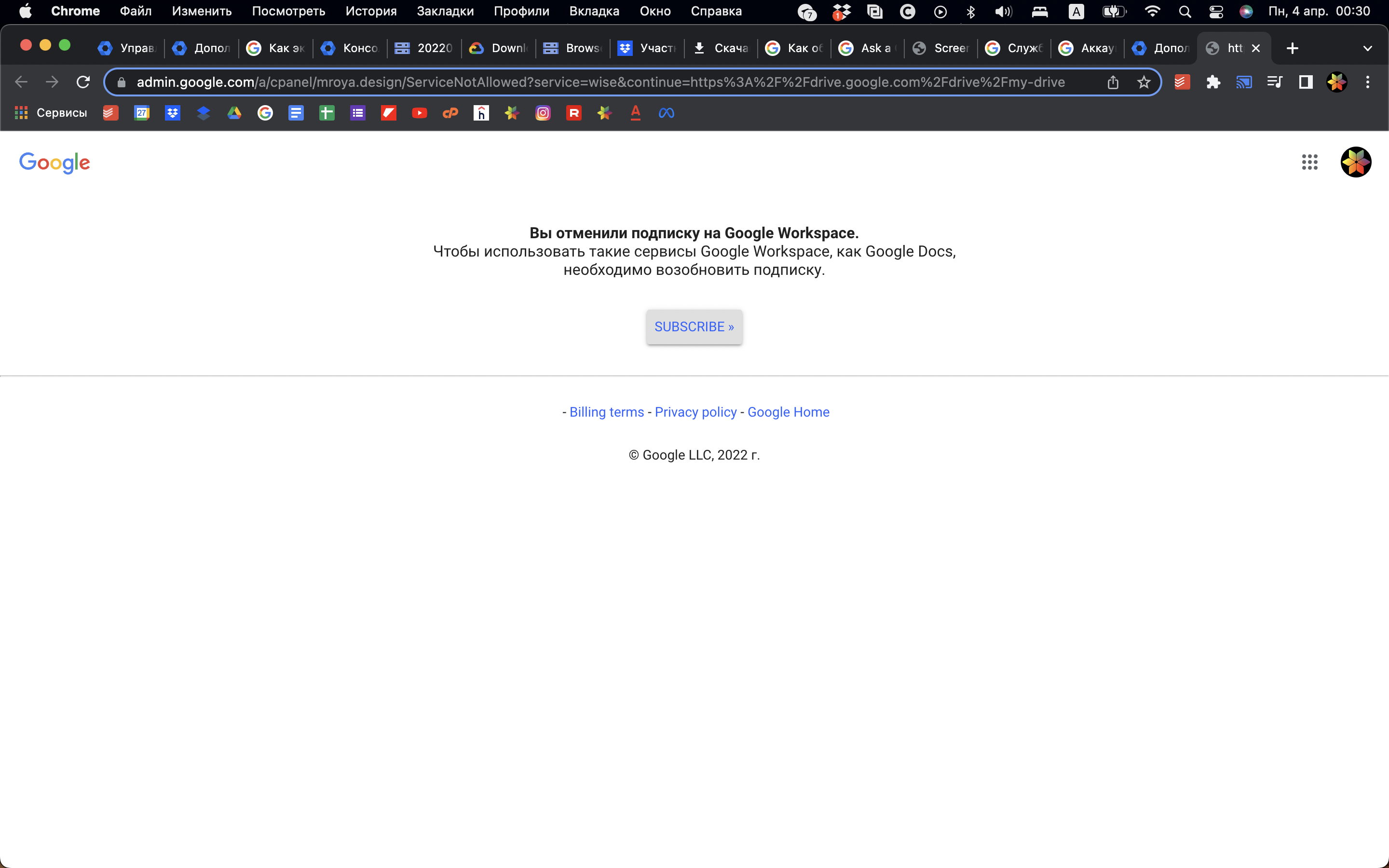Click the SUBSCRIBE button
Viewport: 1389px width, 868px height.
coord(694,326)
